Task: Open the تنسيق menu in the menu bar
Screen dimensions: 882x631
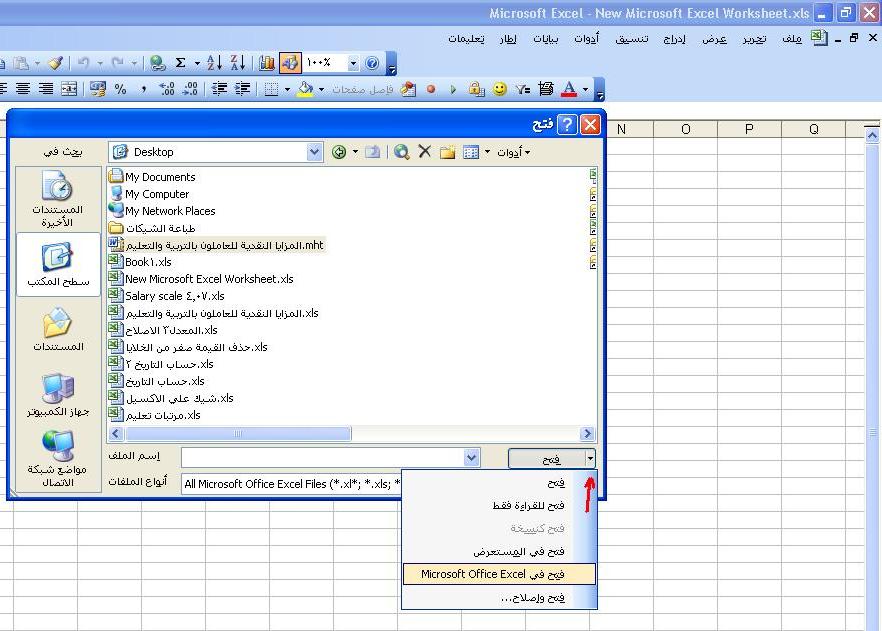Action: pos(632,38)
